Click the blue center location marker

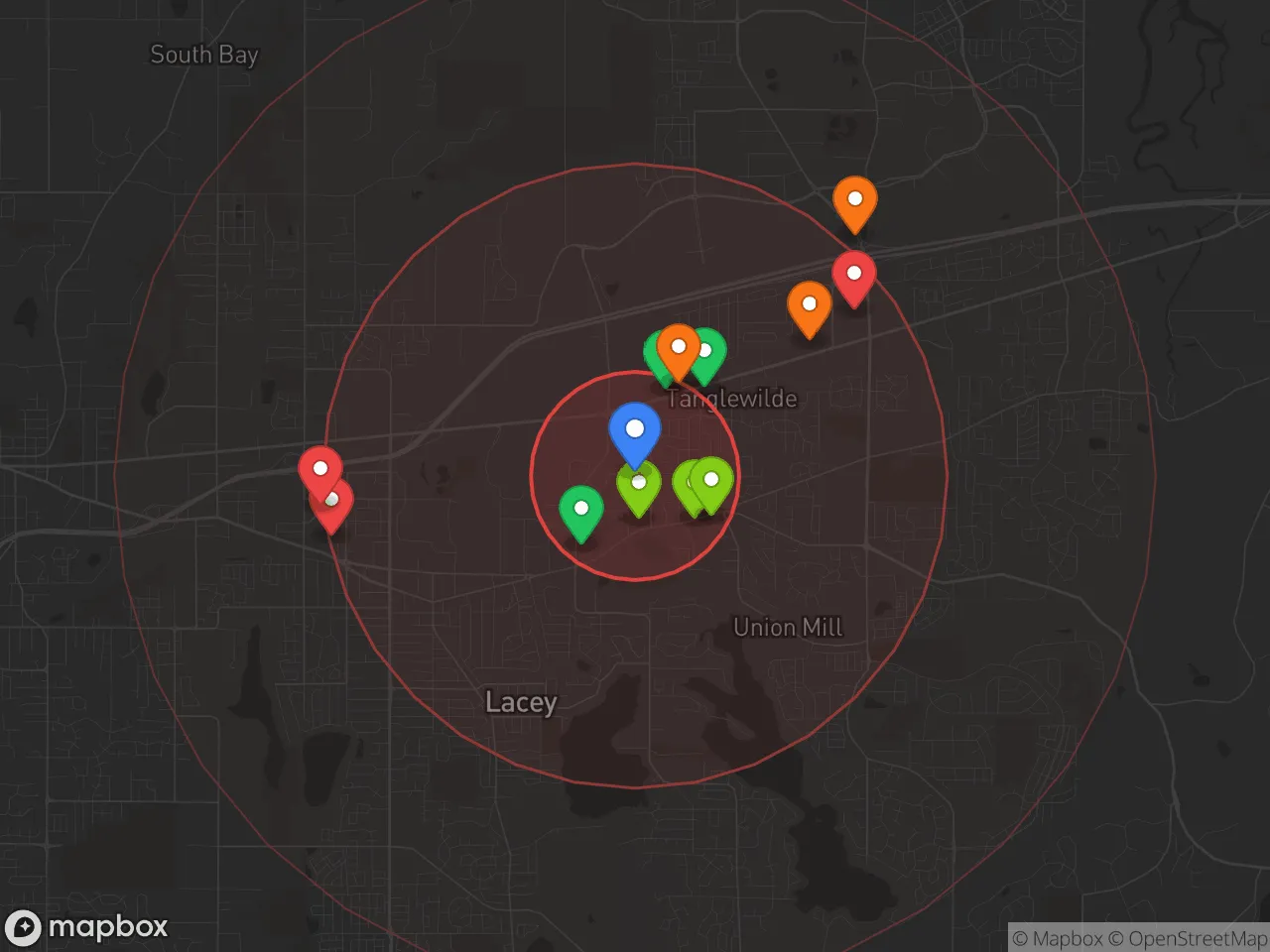tap(634, 430)
